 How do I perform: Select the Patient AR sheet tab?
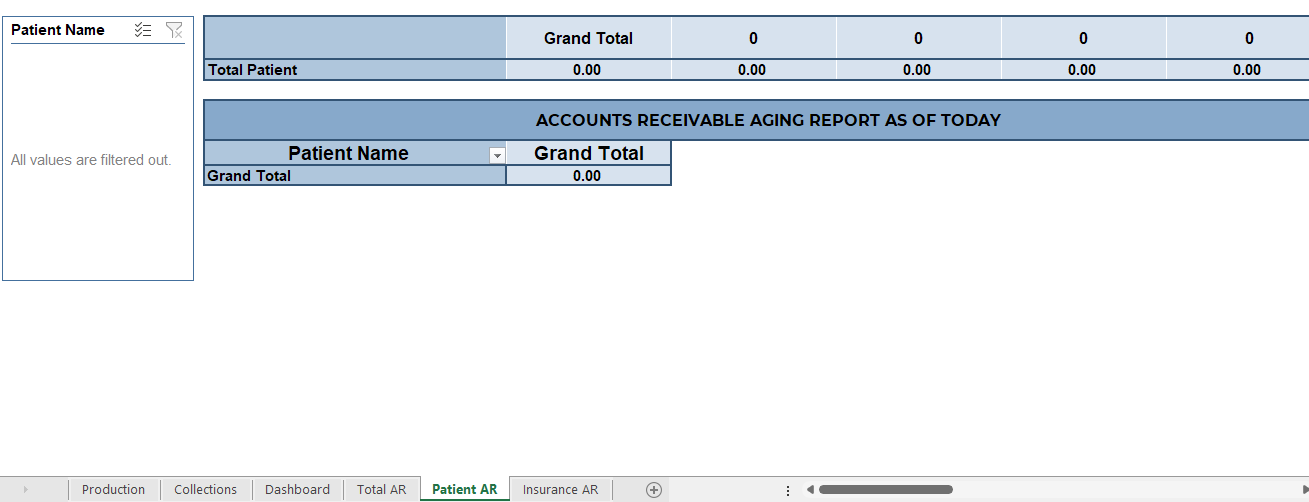[464, 490]
